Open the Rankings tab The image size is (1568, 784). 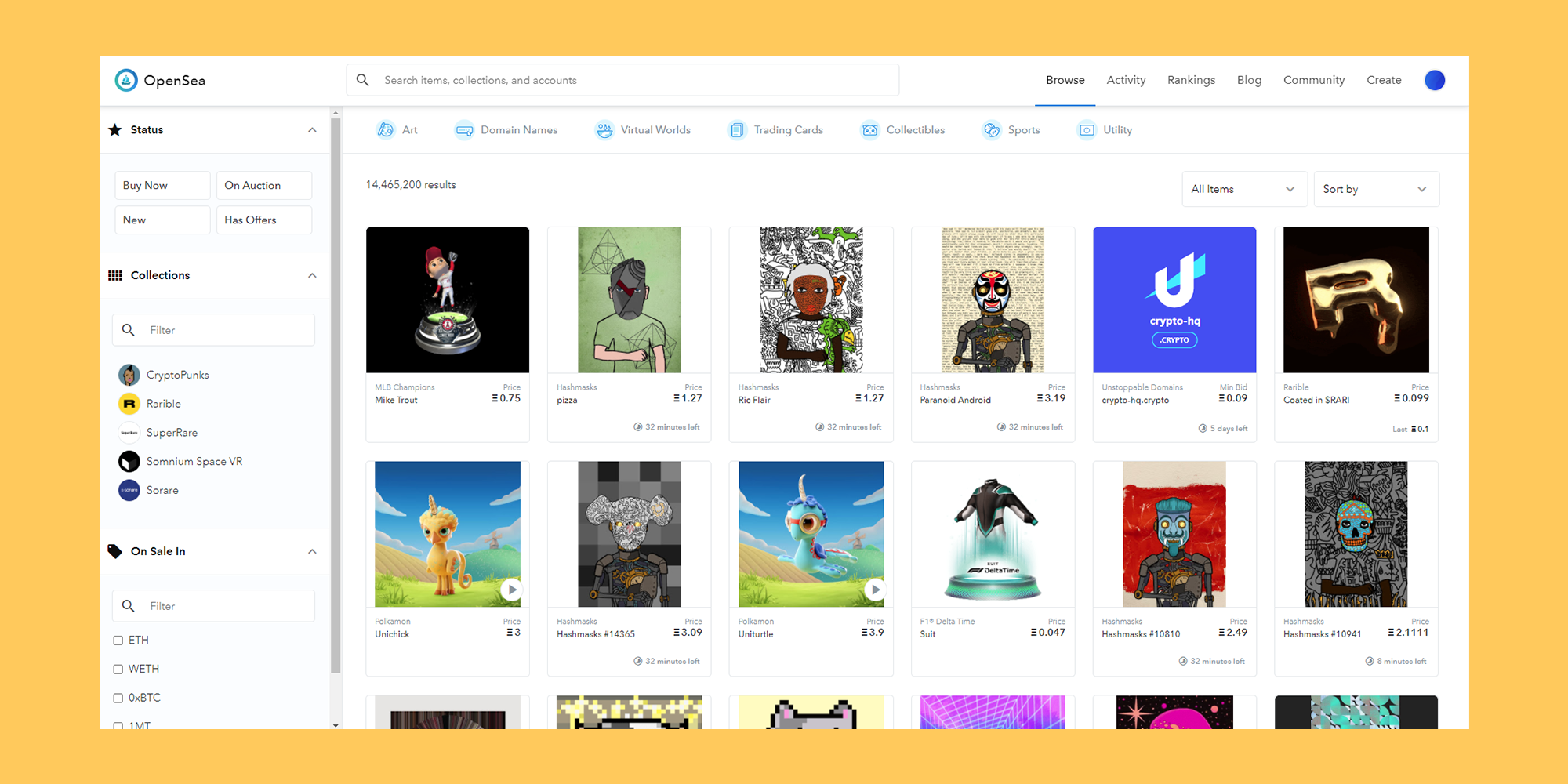pyautogui.click(x=1191, y=80)
